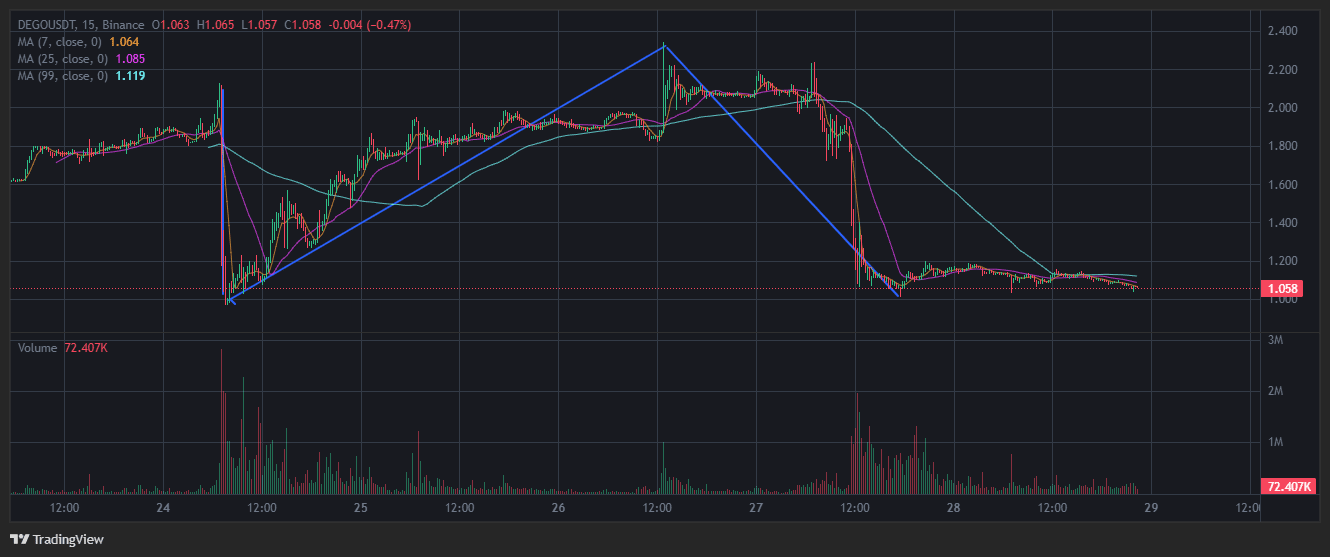This screenshot has width=1330, height=557.
Task: Select the Volume indicator legend label
Action: (x=37, y=347)
